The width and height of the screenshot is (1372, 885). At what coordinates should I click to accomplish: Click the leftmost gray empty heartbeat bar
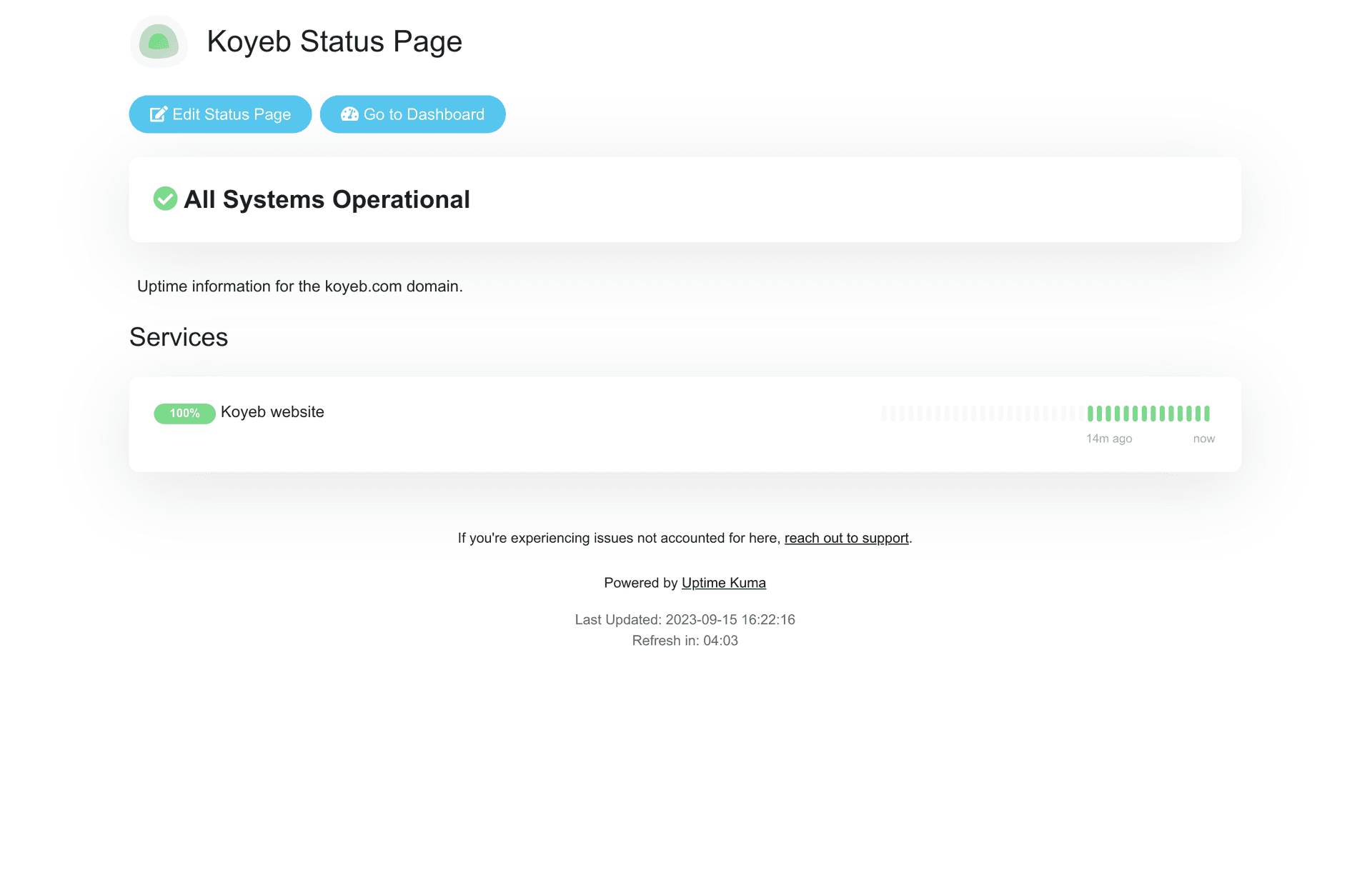click(884, 413)
